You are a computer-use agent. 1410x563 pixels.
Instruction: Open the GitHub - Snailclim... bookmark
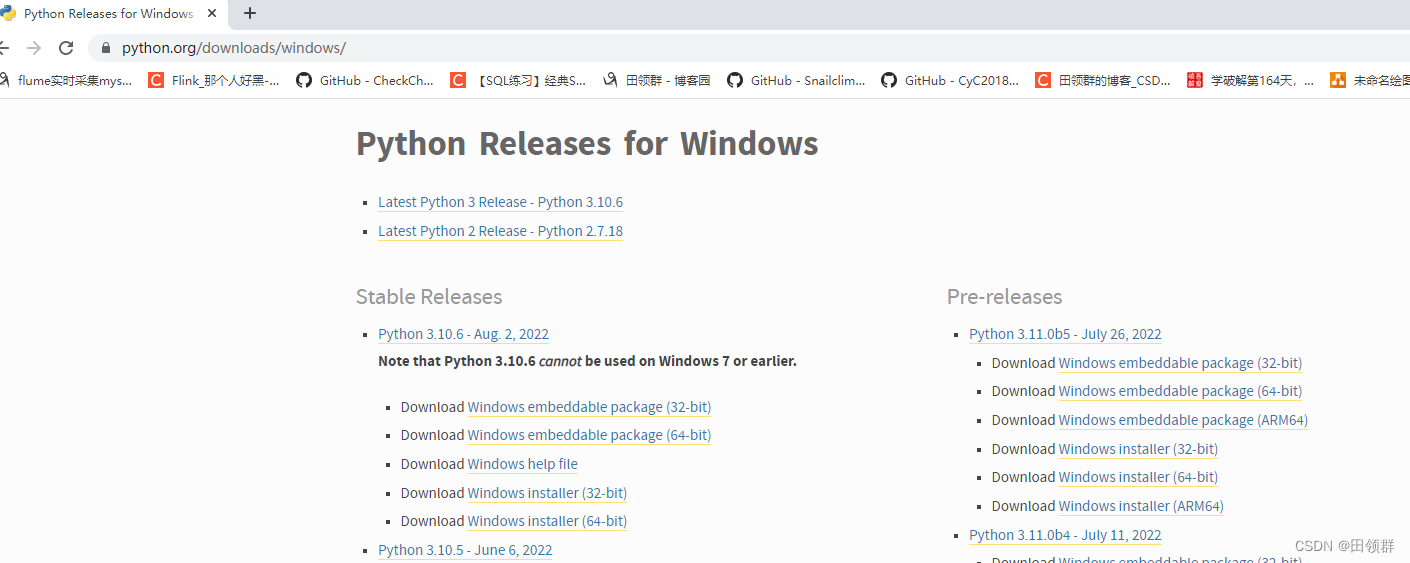pyautogui.click(x=796, y=80)
